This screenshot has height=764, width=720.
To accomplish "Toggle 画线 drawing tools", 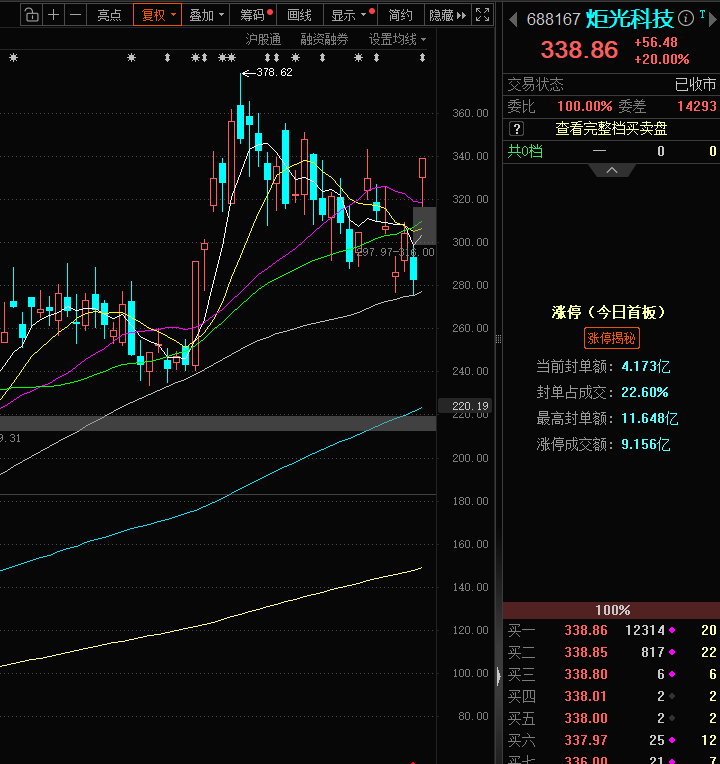I will coord(300,15).
